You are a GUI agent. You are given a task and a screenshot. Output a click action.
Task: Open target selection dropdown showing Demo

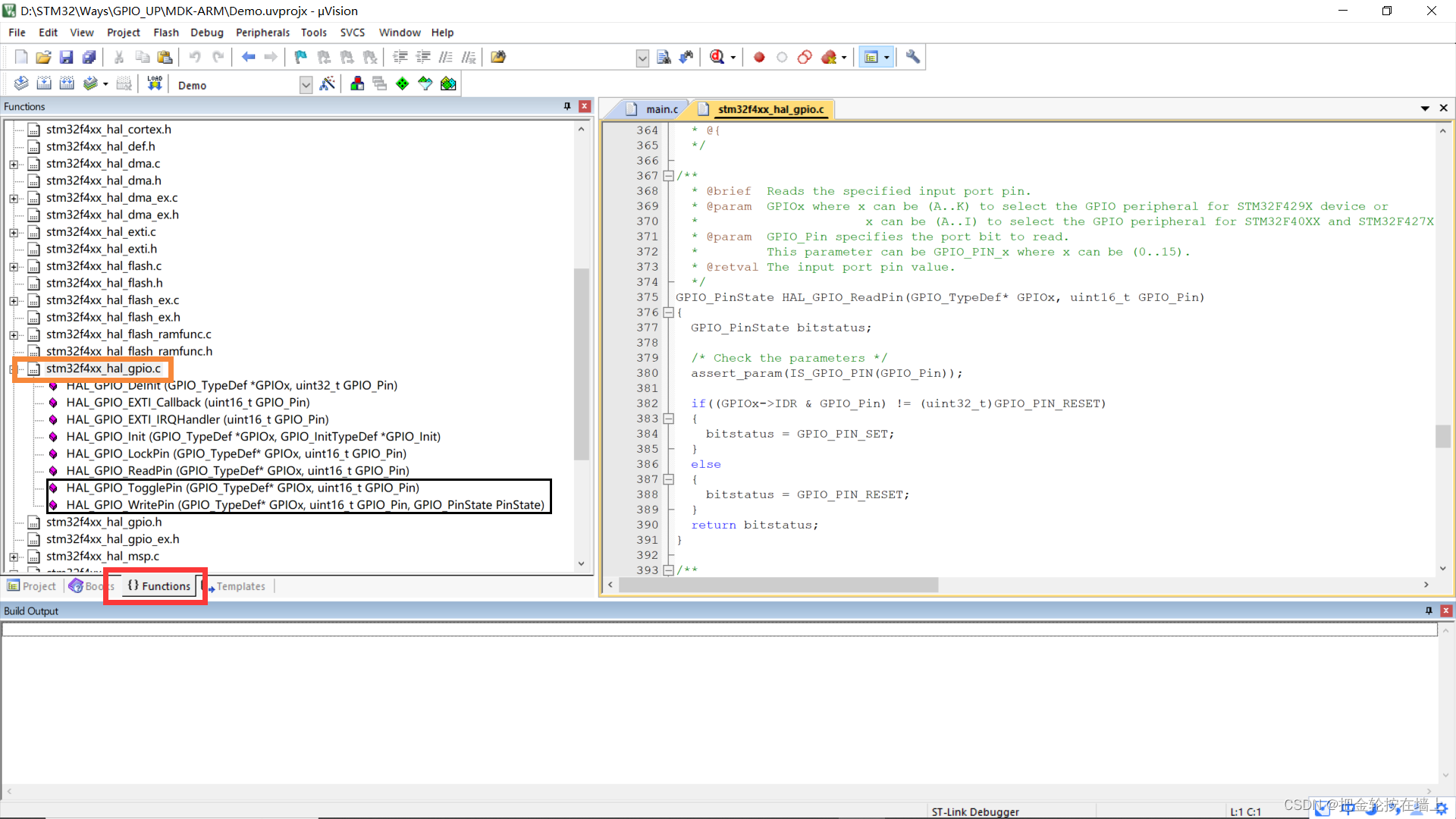point(306,84)
